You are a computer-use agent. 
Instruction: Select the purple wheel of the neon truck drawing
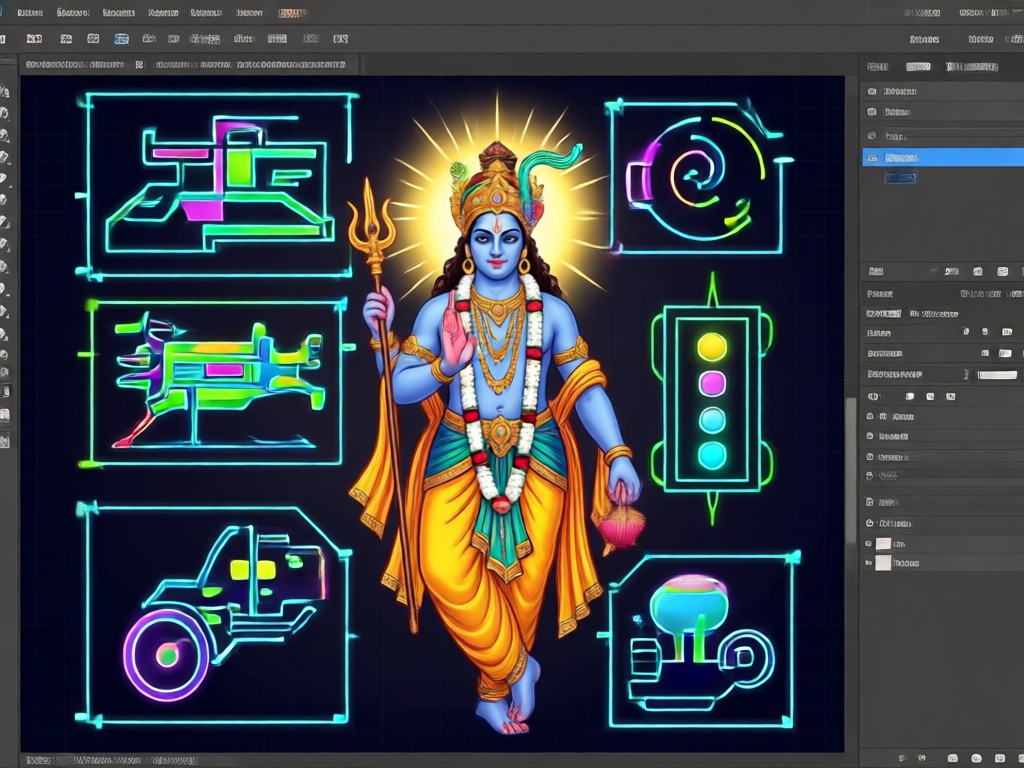tap(167, 655)
